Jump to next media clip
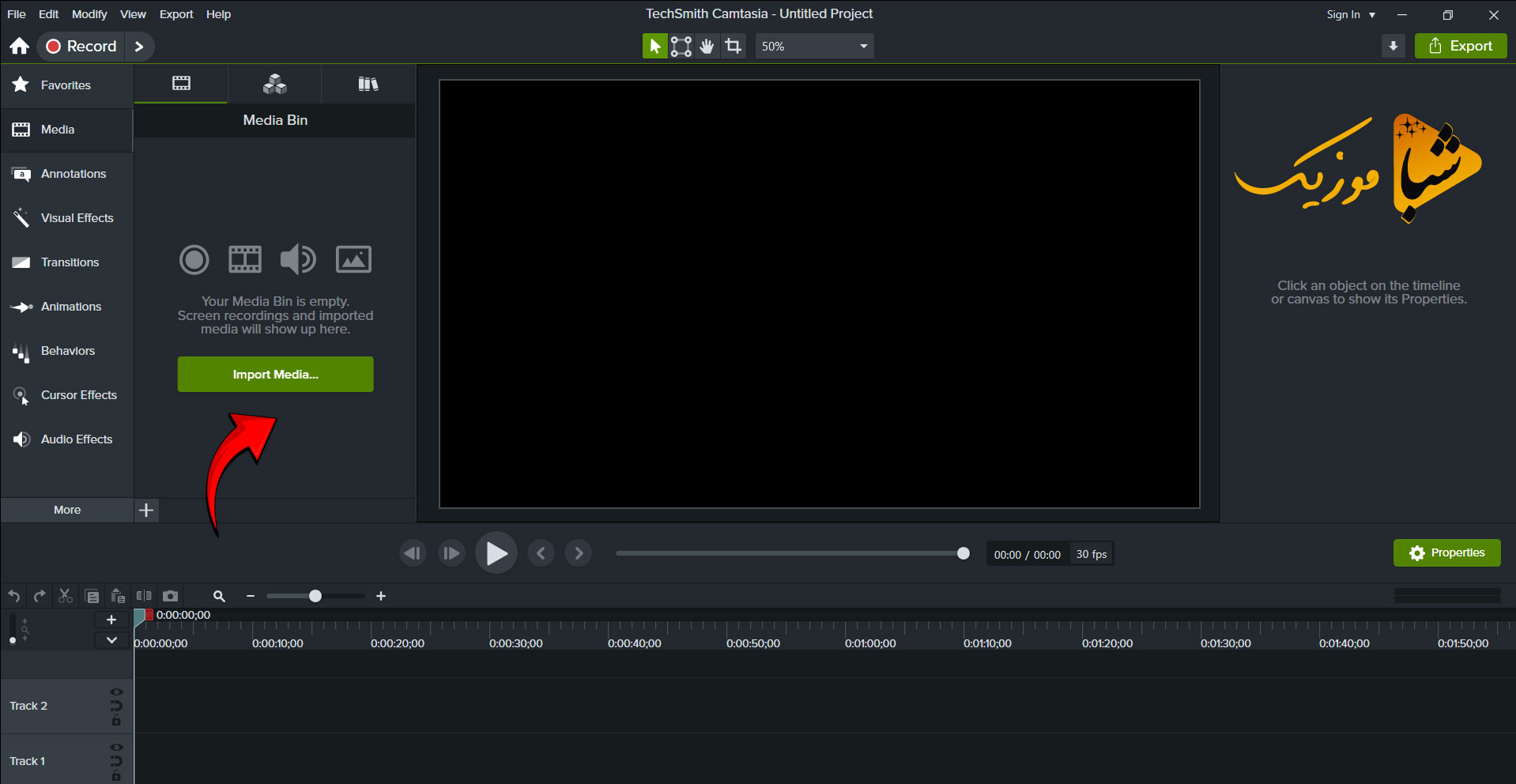The image size is (1516, 784). tap(579, 553)
